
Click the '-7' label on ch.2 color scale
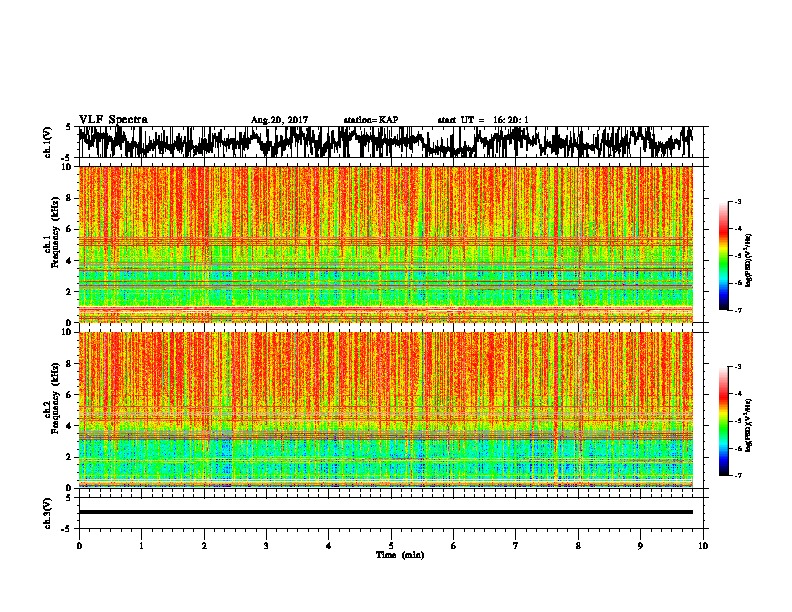click(x=737, y=476)
